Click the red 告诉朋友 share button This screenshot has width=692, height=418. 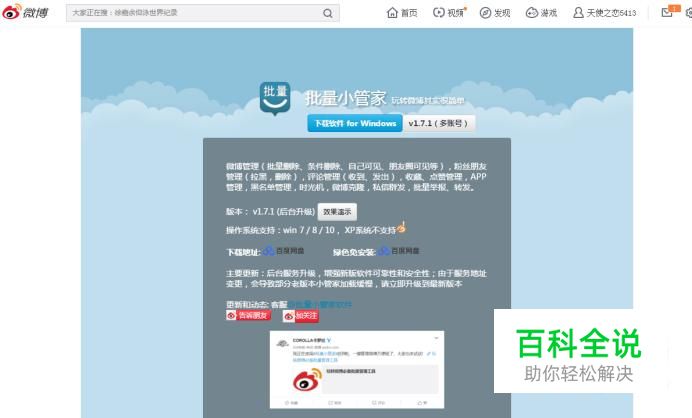point(248,315)
